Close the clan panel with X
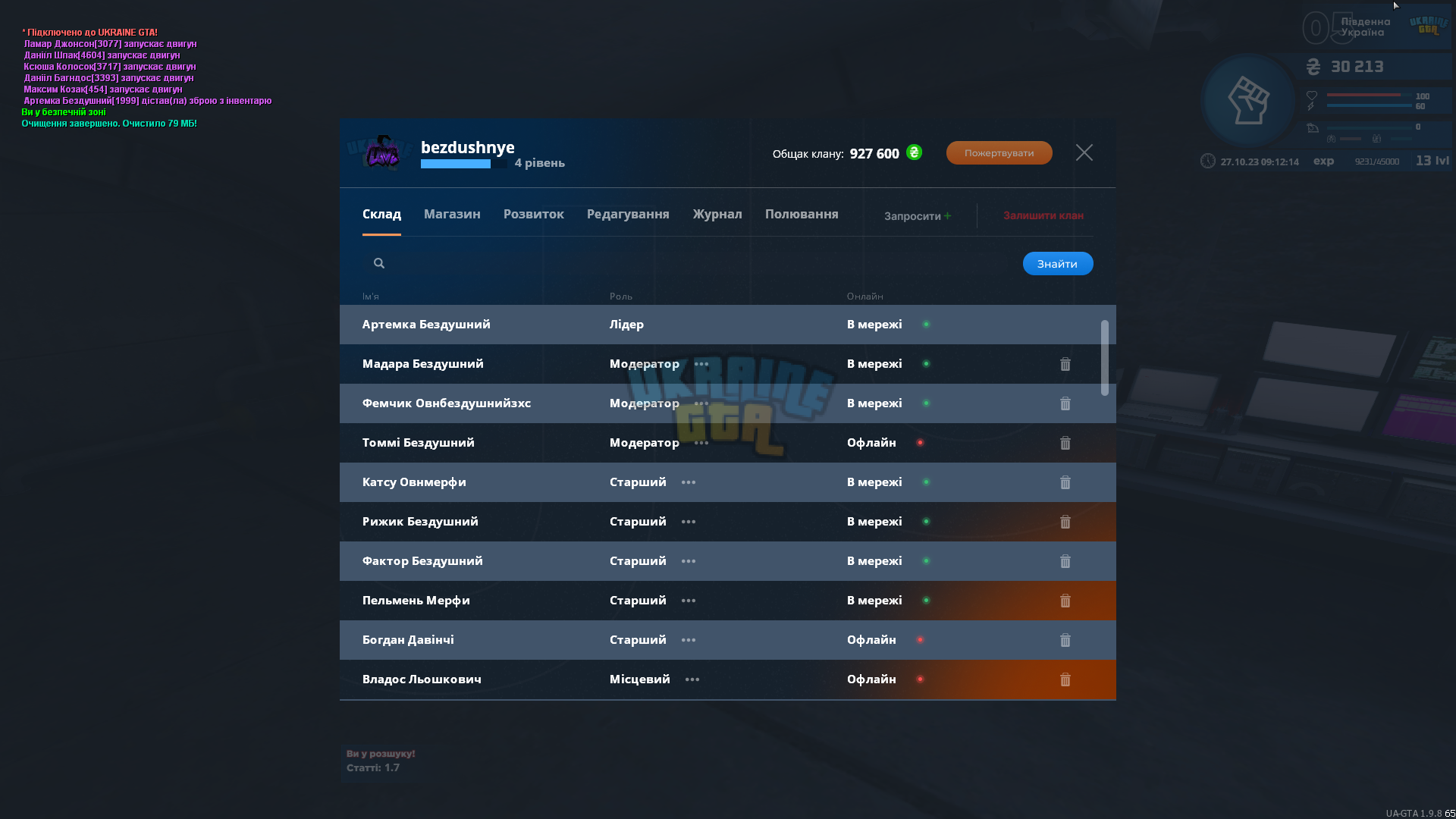 pos(1084,152)
